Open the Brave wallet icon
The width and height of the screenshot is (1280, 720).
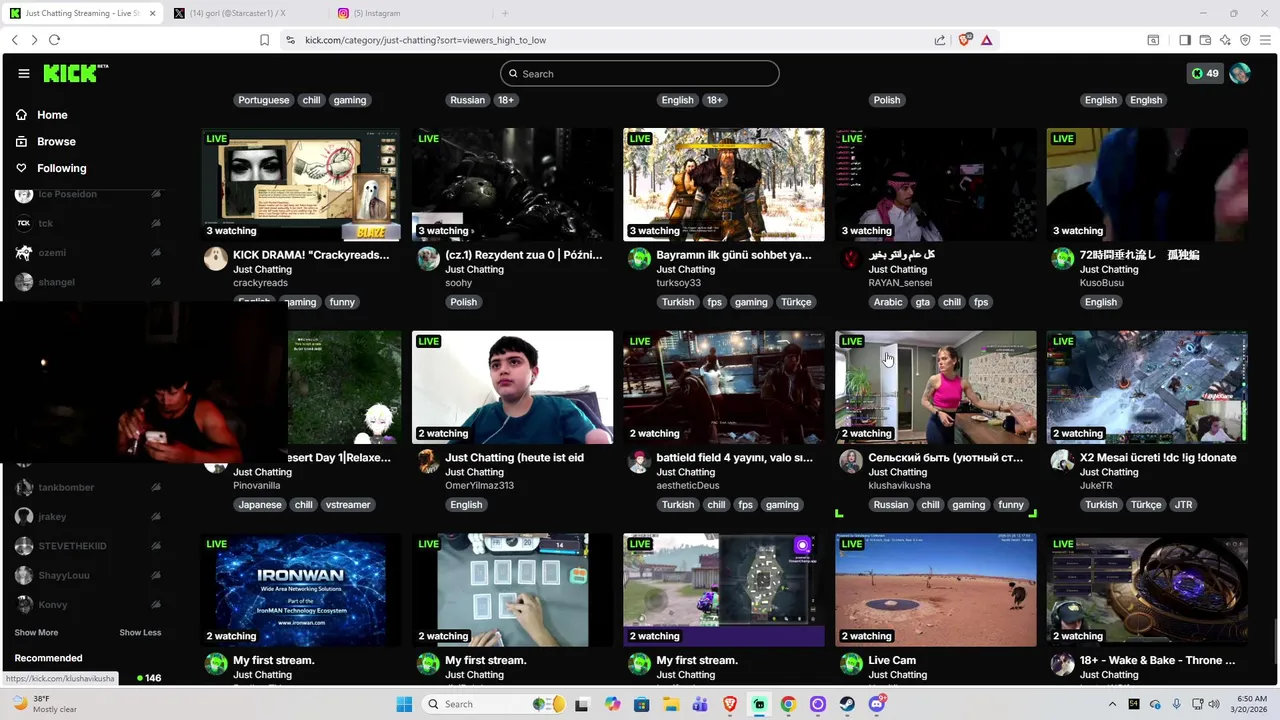1205,40
